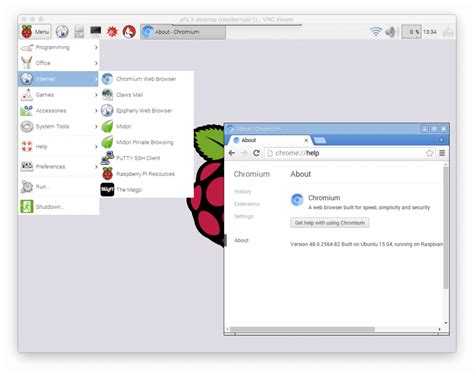Click the Games category icon
The height and width of the screenshot is (374, 474).
pyautogui.click(x=27, y=95)
